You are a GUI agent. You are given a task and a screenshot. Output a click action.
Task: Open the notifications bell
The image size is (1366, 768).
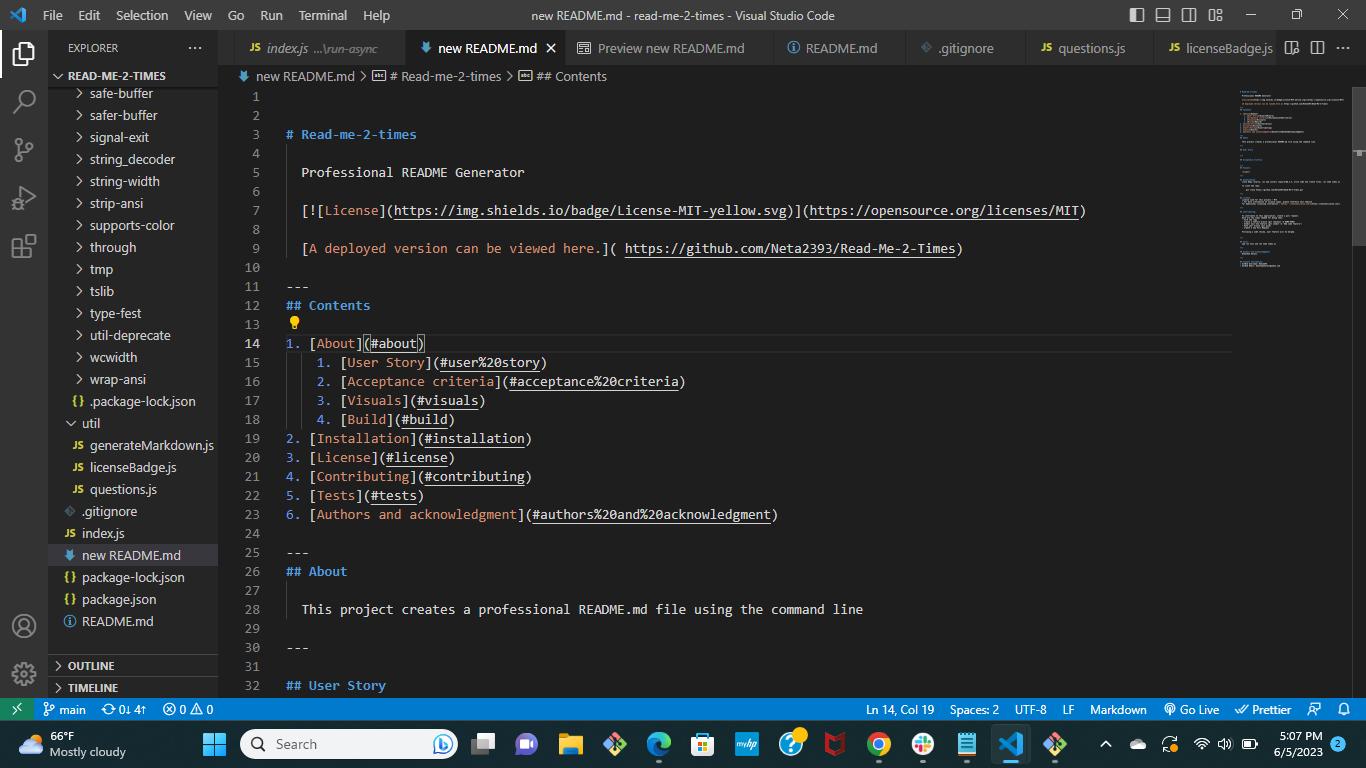tap(1344, 709)
